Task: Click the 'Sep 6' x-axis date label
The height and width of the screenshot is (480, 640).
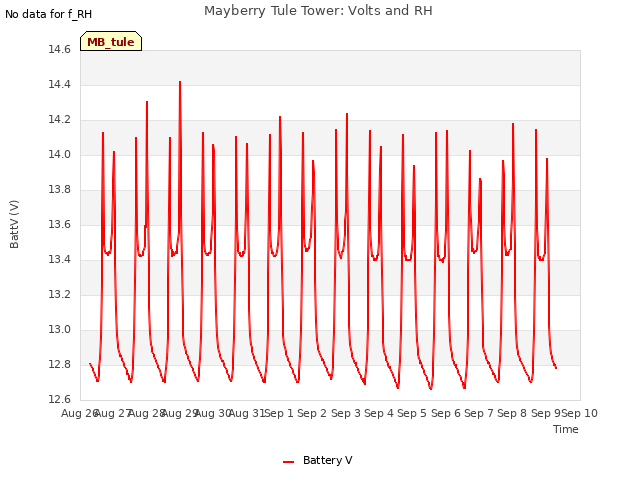Action: coord(446,413)
